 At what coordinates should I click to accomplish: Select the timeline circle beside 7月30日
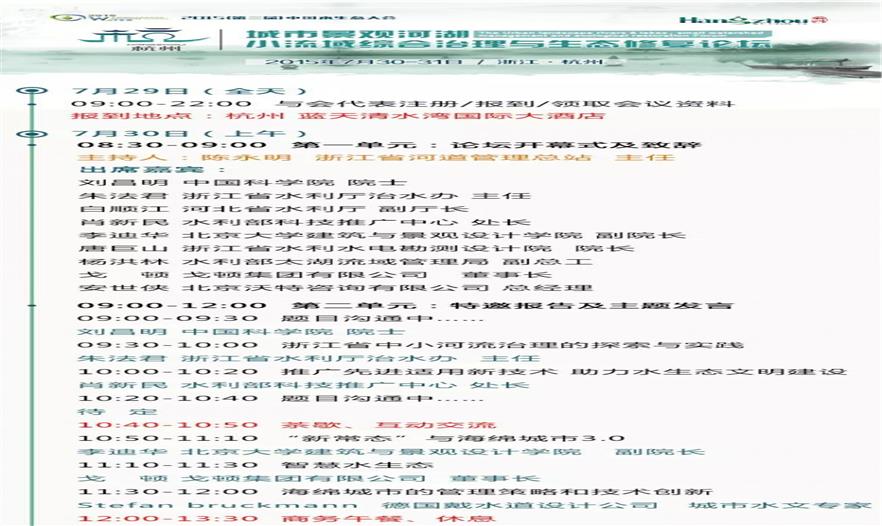coord(33,132)
